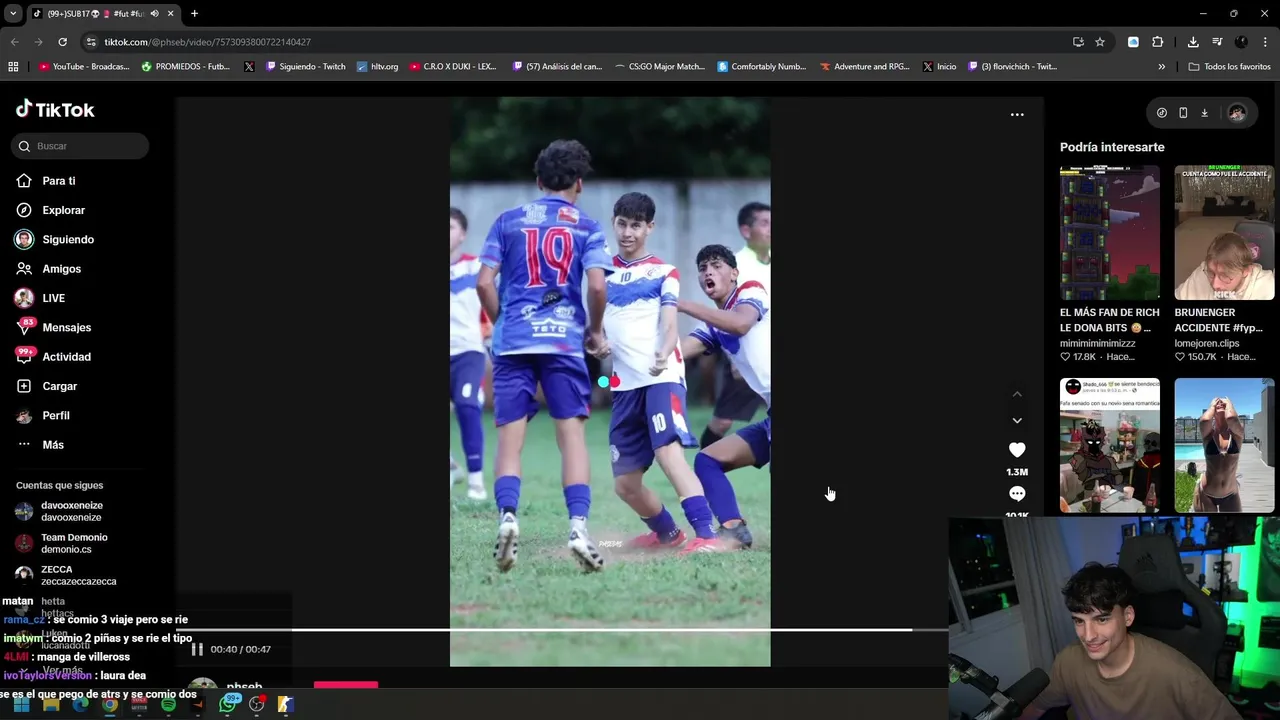Open OBS Studio from the taskbar
The height and width of the screenshot is (720, 1280).
257,705
